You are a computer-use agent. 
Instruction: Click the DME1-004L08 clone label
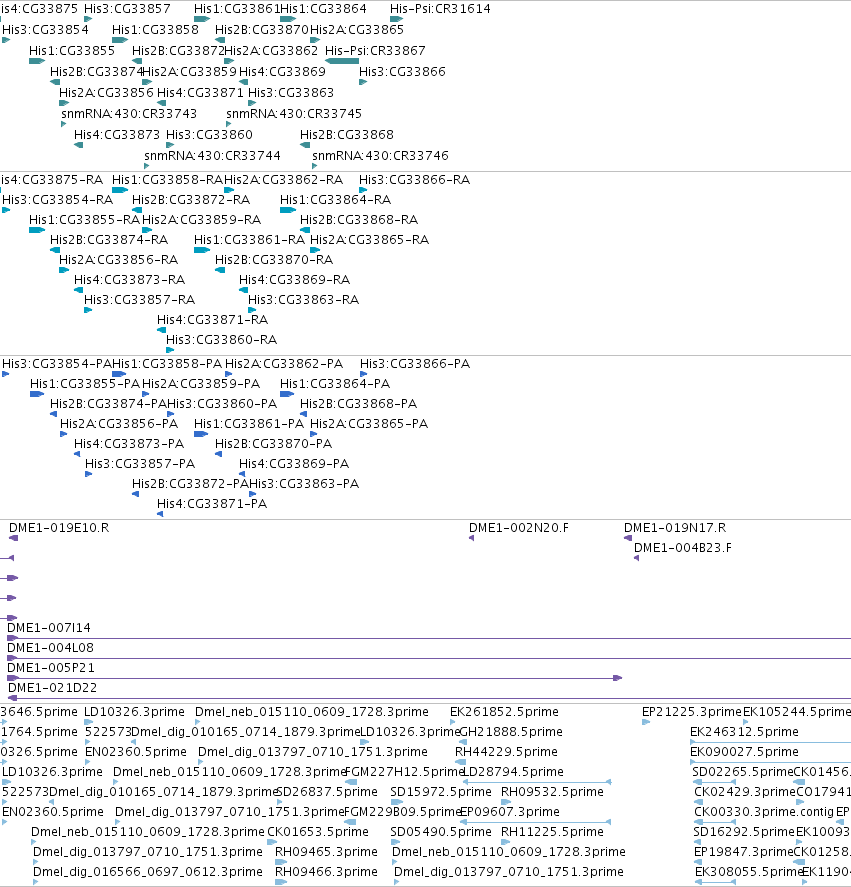click(50, 647)
